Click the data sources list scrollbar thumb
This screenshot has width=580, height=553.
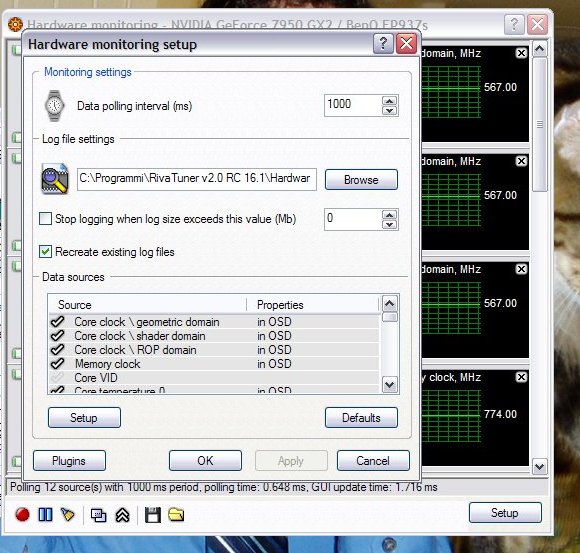click(x=390, y=317)
